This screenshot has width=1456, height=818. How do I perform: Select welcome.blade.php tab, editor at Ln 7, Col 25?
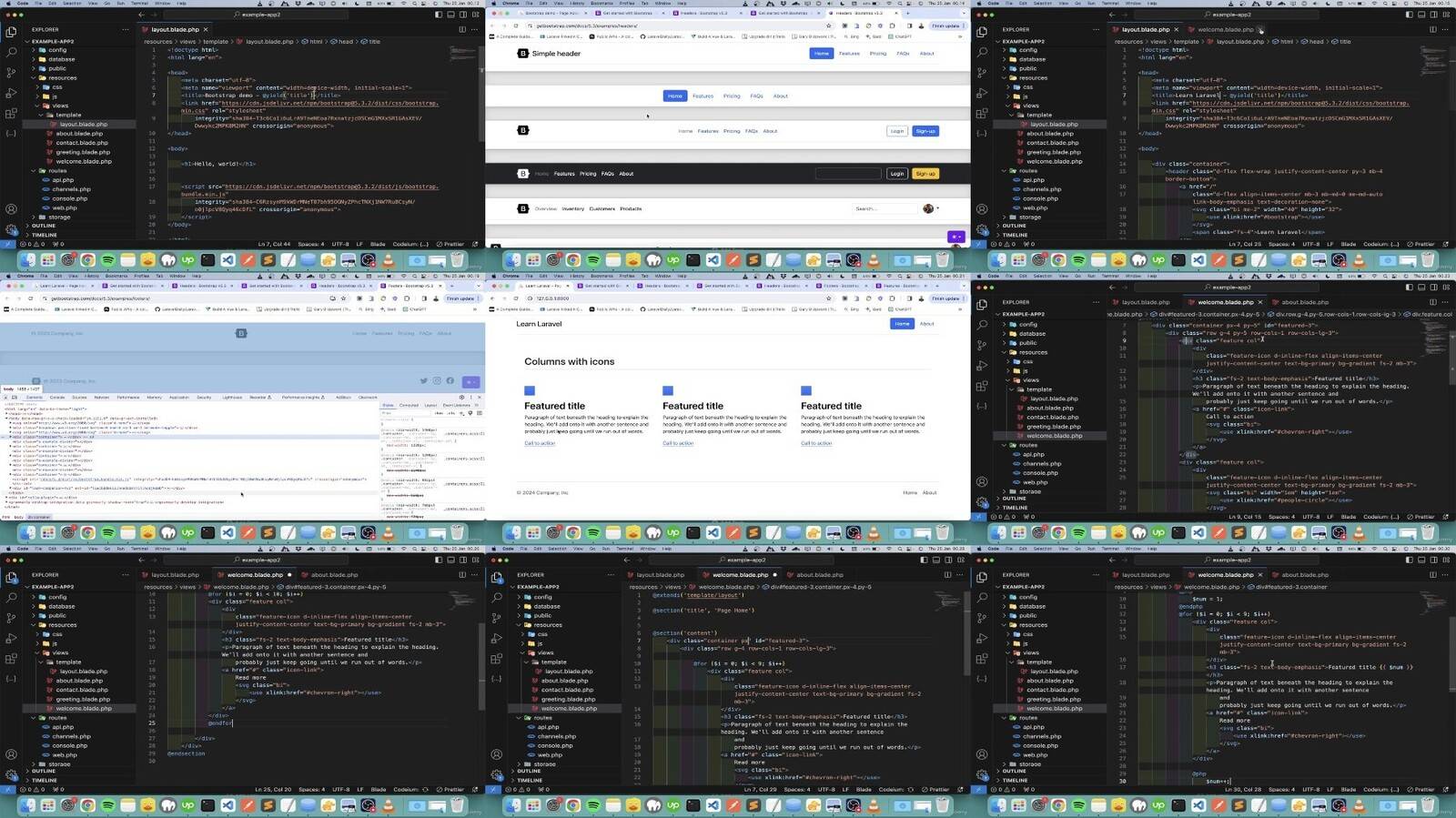(x=1225, y=29)
